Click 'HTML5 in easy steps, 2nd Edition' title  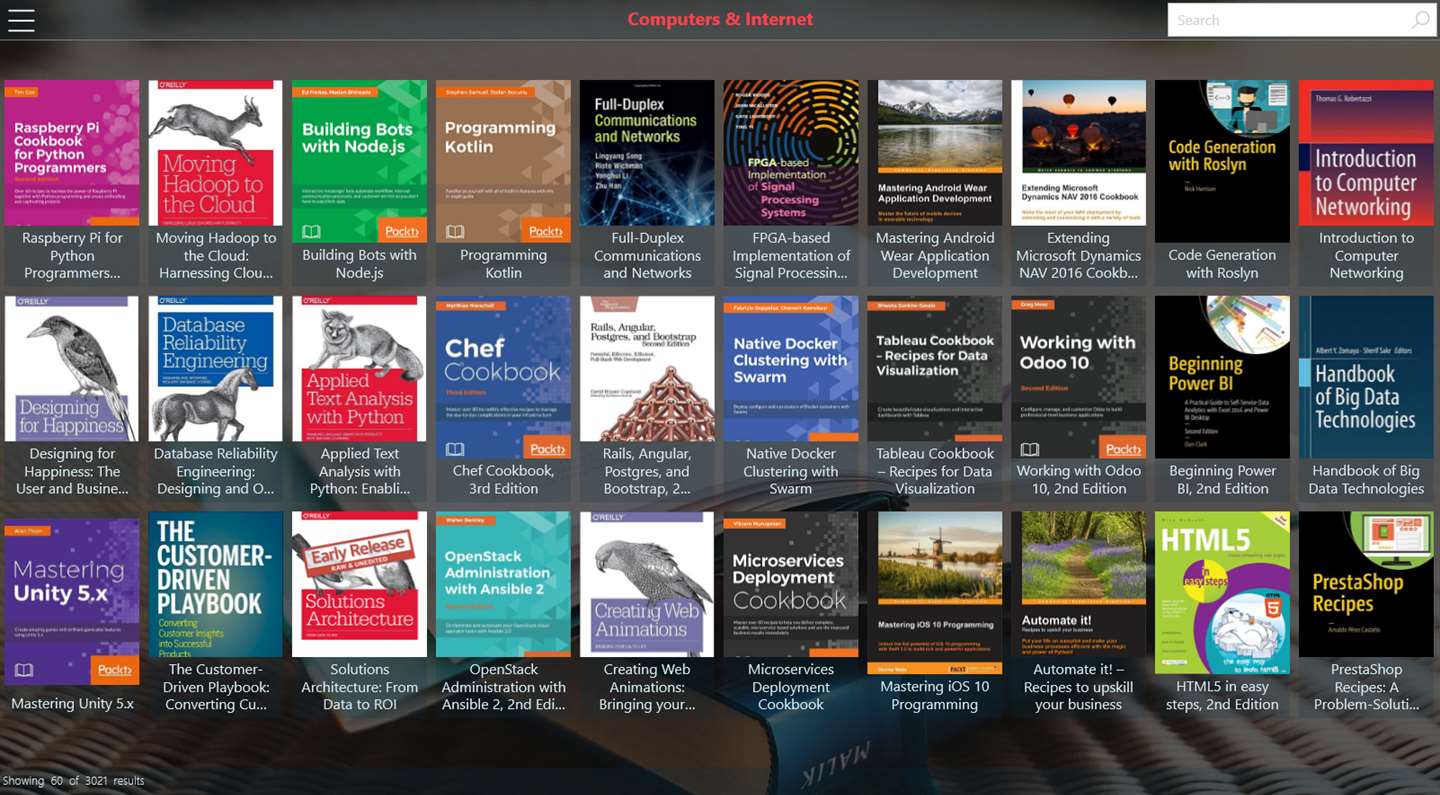[1222, 696]
